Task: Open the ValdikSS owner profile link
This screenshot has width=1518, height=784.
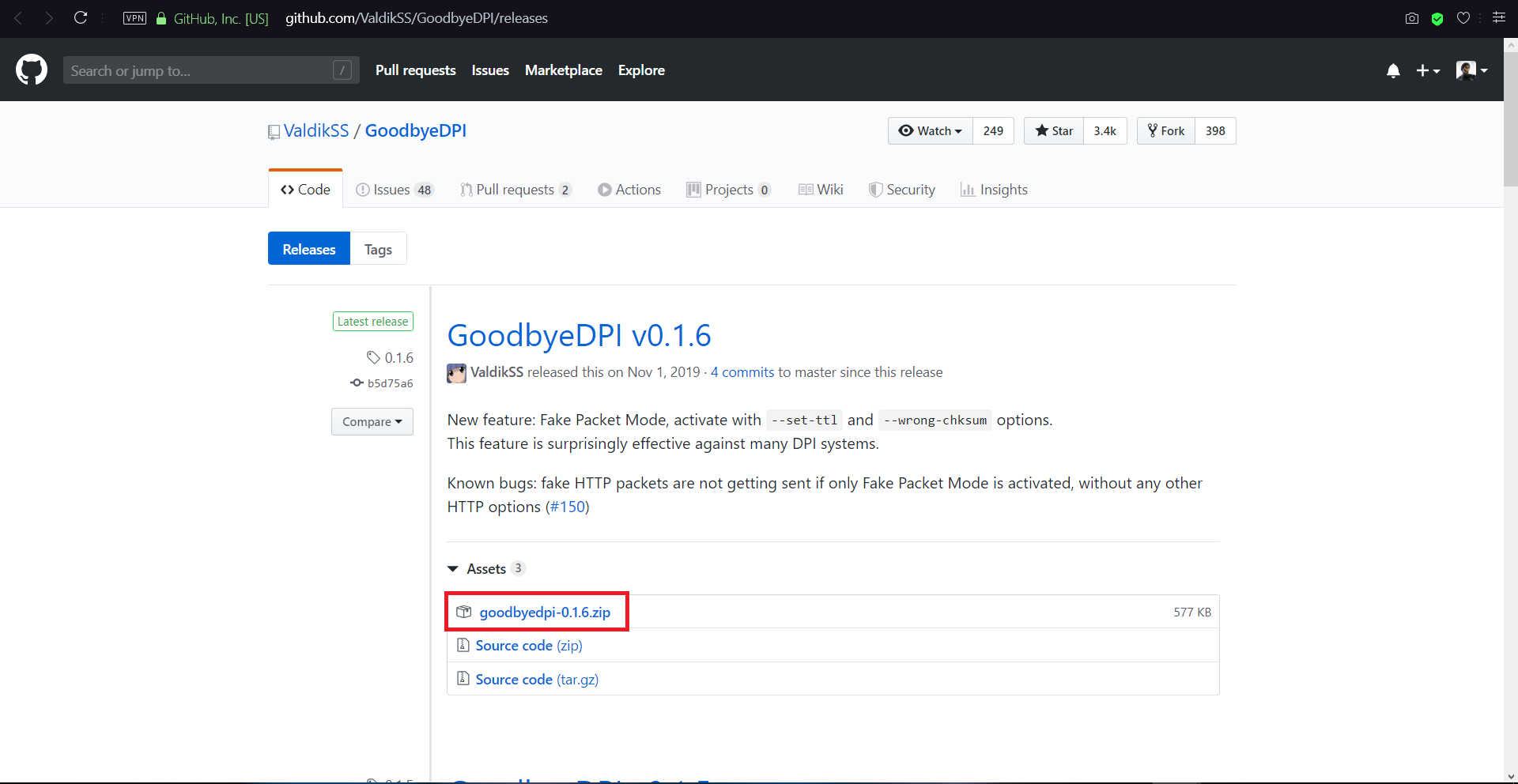Action: (316, 130)
